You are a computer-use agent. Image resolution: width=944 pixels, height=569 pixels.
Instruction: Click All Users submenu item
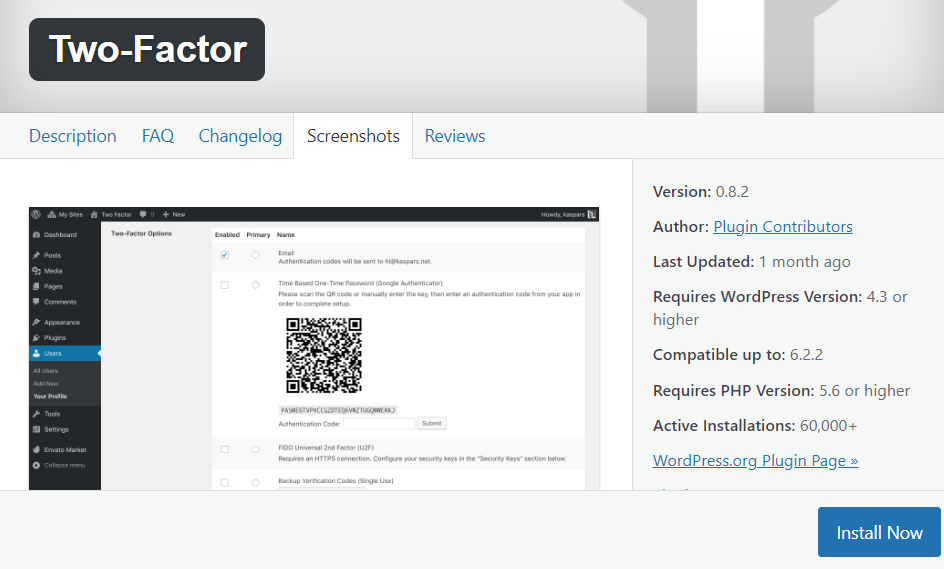click(46, 371)
